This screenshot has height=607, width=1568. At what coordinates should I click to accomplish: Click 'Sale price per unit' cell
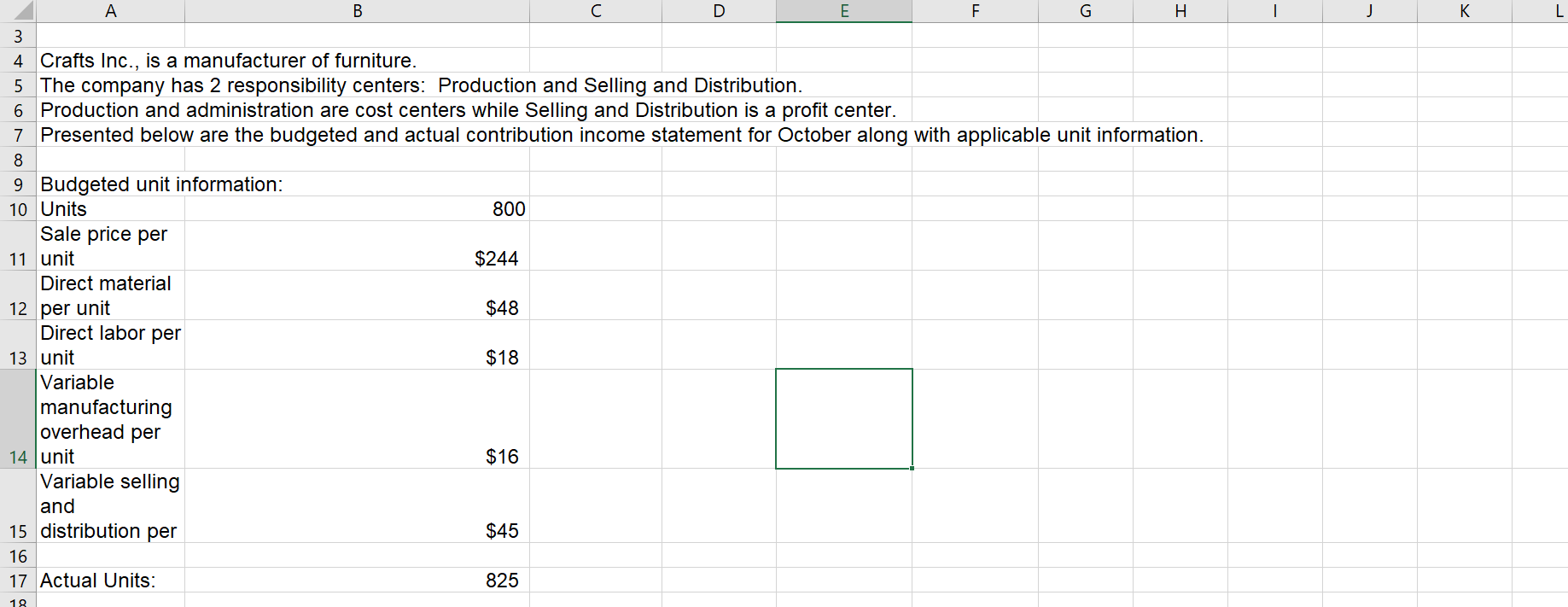coord(110,246)
